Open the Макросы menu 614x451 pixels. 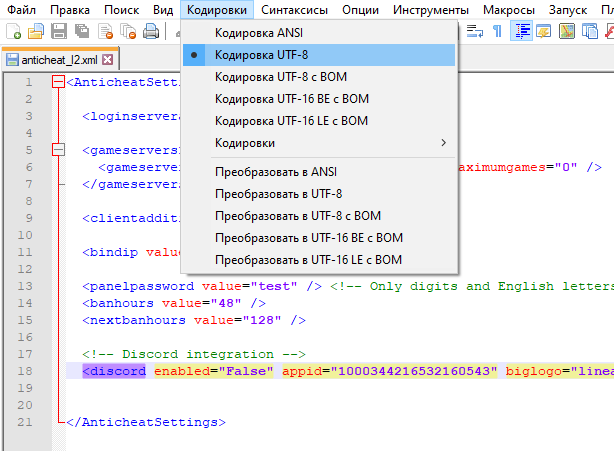tap(509, 10)
